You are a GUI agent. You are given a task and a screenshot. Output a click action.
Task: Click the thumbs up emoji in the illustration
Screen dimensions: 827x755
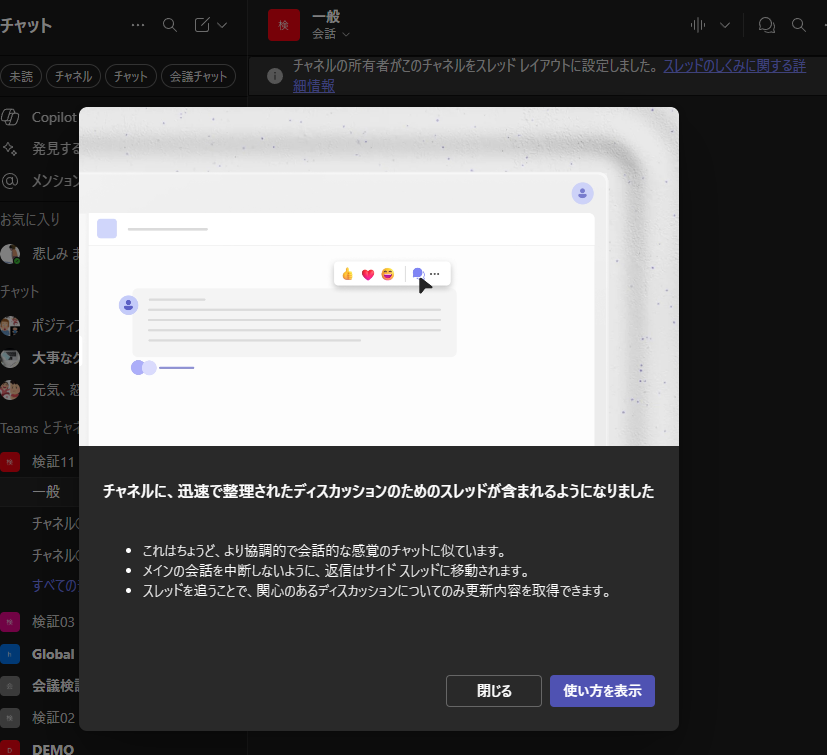[x=348, y=274]
